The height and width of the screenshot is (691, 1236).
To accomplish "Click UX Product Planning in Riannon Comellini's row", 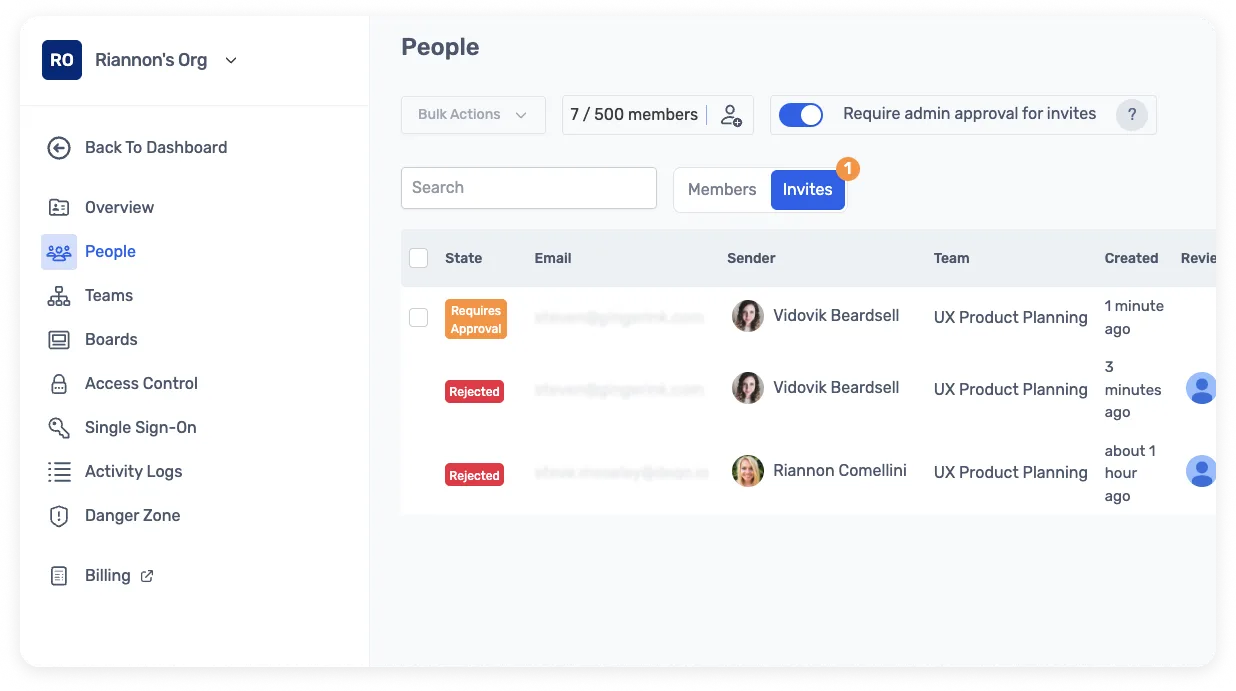I will coord(1010,472).
